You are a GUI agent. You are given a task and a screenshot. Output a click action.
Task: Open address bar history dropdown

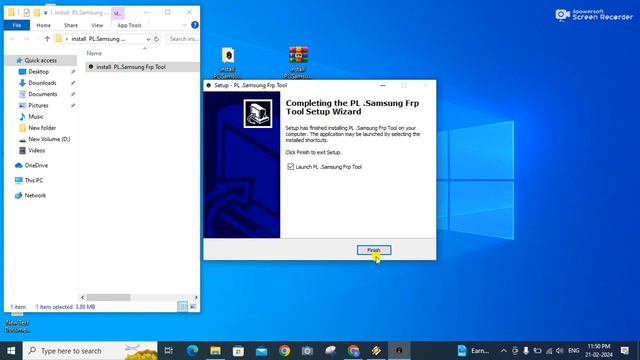tap(148, 39)
